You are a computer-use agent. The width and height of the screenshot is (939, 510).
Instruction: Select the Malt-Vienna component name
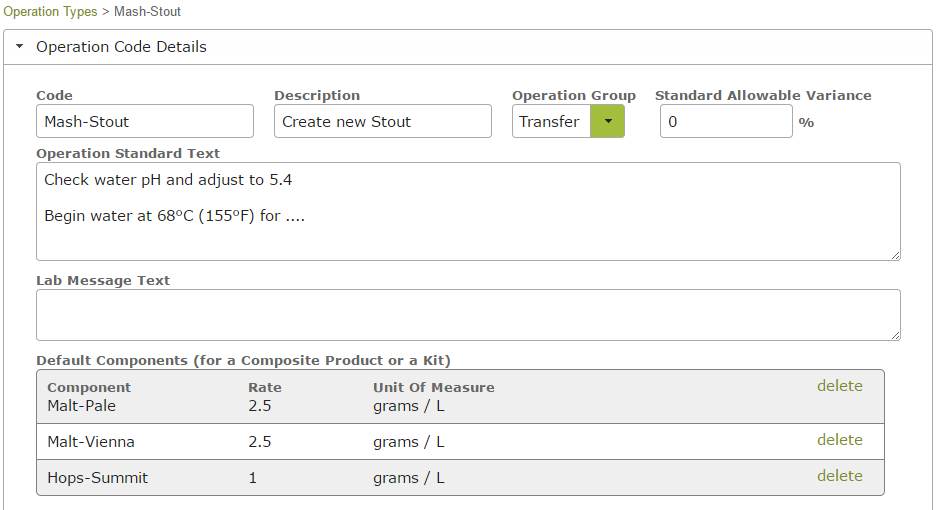tap(91, 442)
